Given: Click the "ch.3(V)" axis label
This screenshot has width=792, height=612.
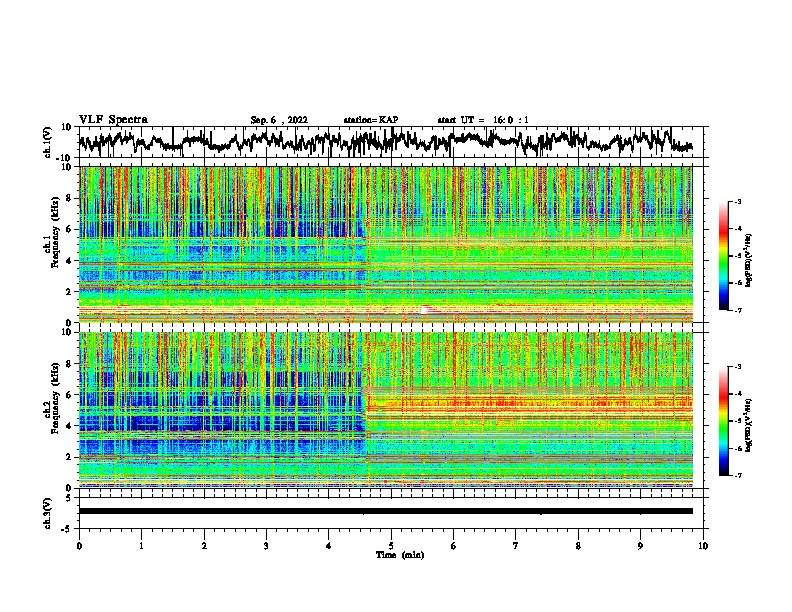Looking at the screenshot, I should click(x=47, y=514).
